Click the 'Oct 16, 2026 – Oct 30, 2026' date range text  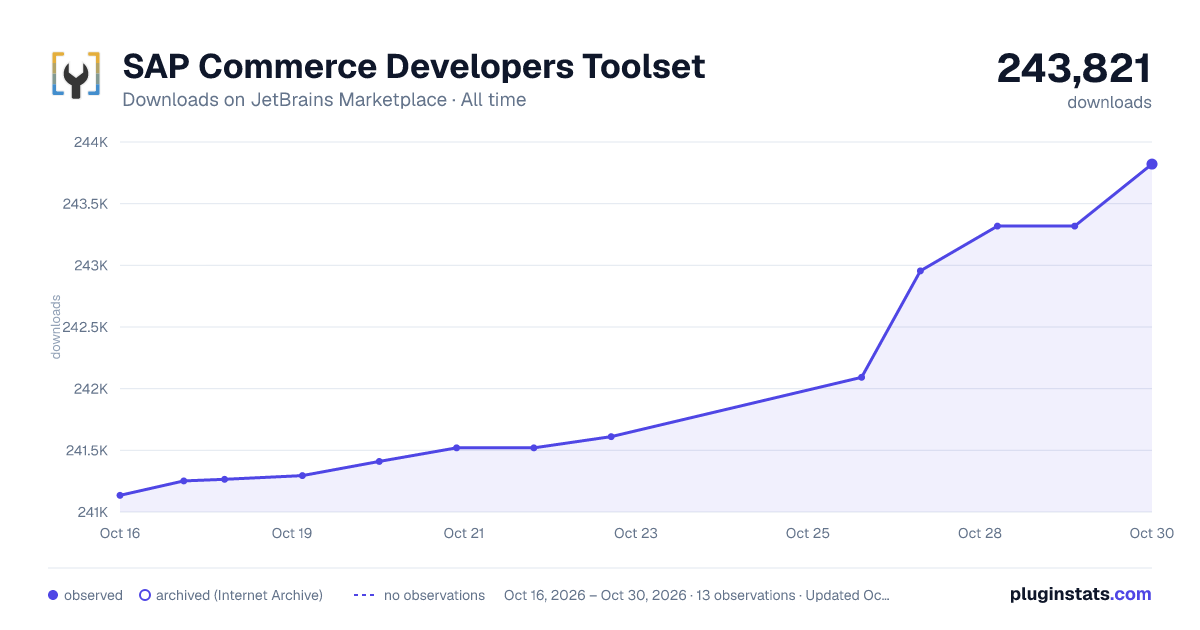coord(595,595)
